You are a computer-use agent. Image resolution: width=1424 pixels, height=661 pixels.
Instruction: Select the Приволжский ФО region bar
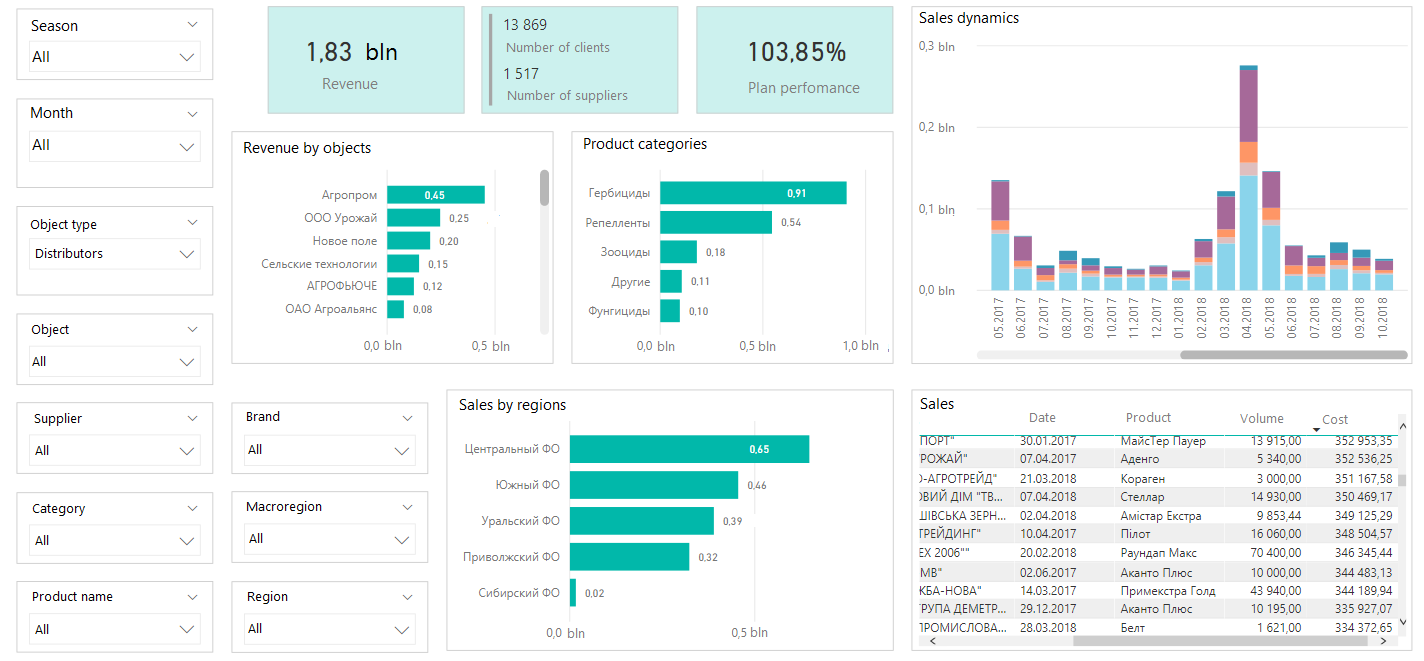(x=629, y=557)
